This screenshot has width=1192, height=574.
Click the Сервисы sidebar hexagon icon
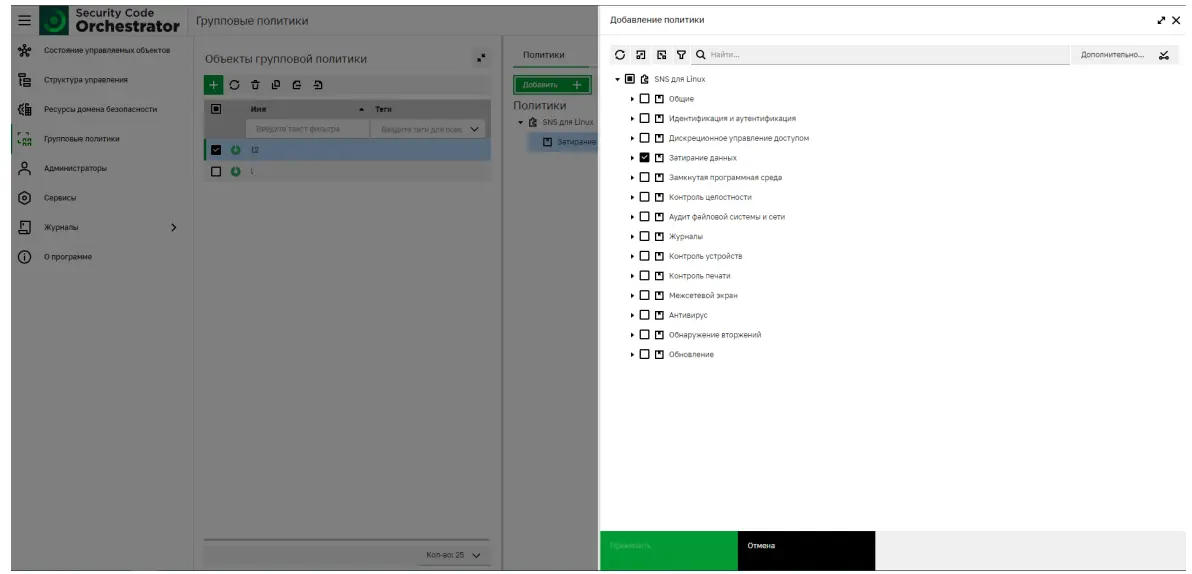(x=24, y=198)
